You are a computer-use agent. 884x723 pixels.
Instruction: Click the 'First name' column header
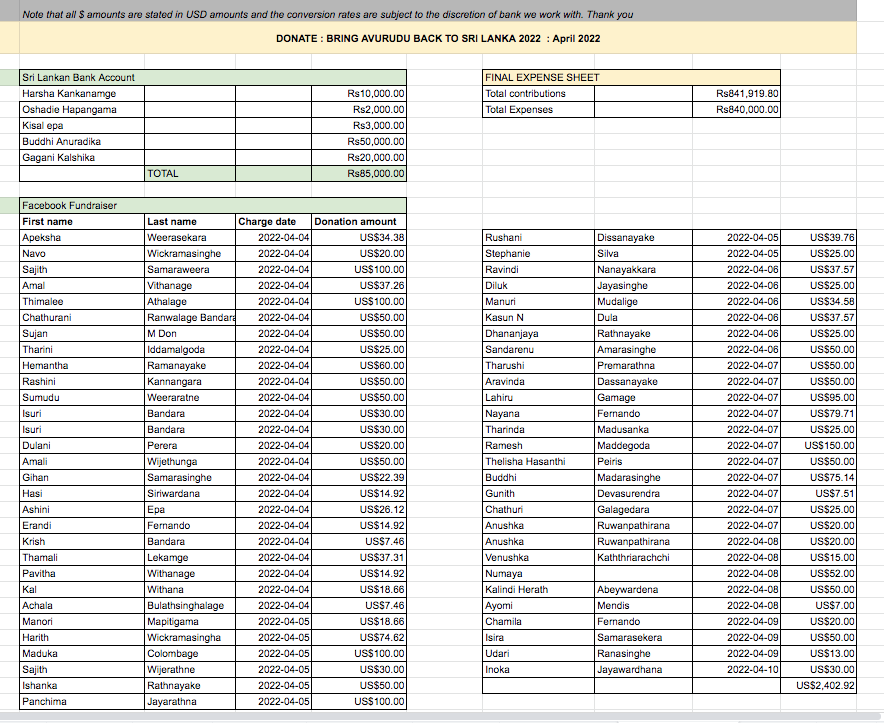82,222
